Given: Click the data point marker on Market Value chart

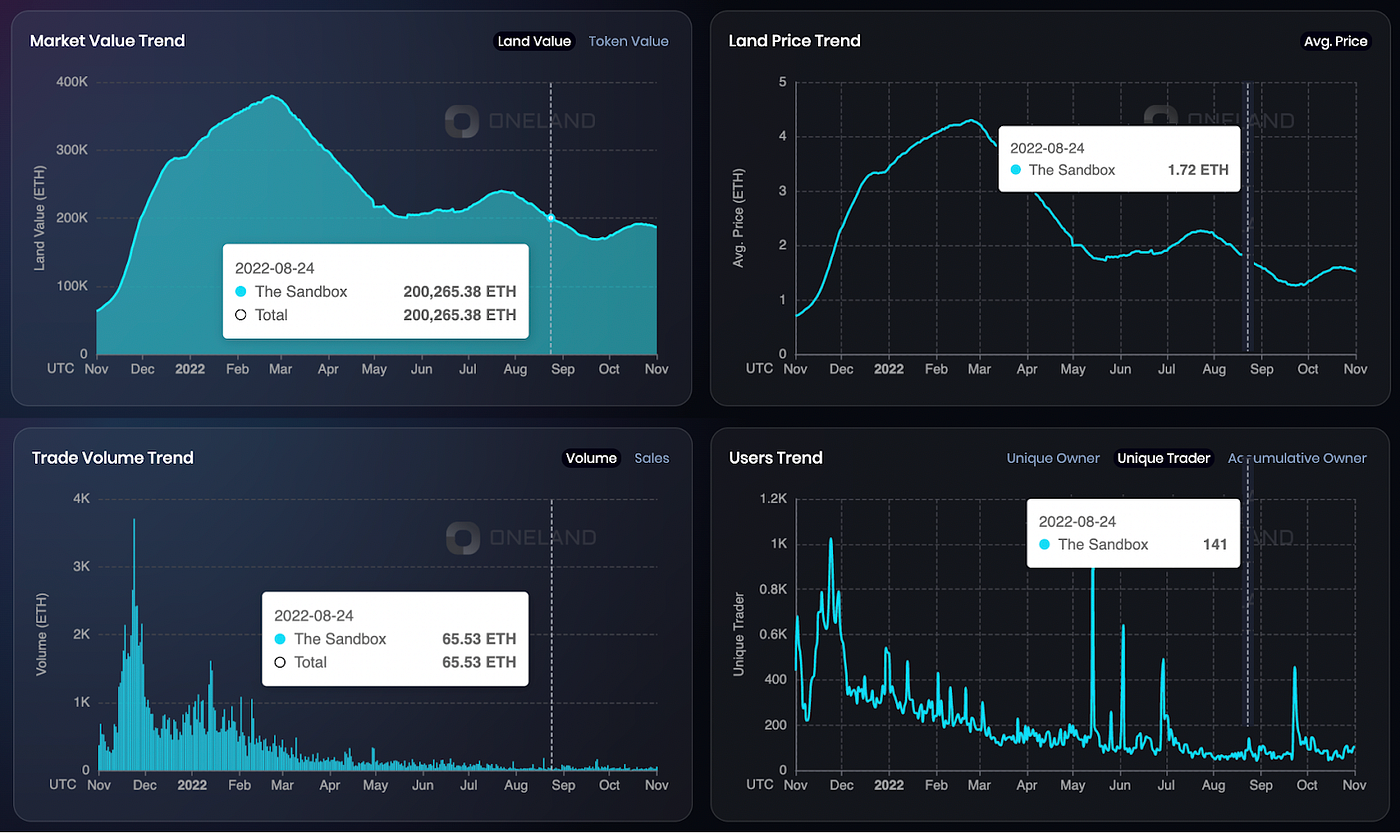Looking at the screenshot, I should click(551, 217).
